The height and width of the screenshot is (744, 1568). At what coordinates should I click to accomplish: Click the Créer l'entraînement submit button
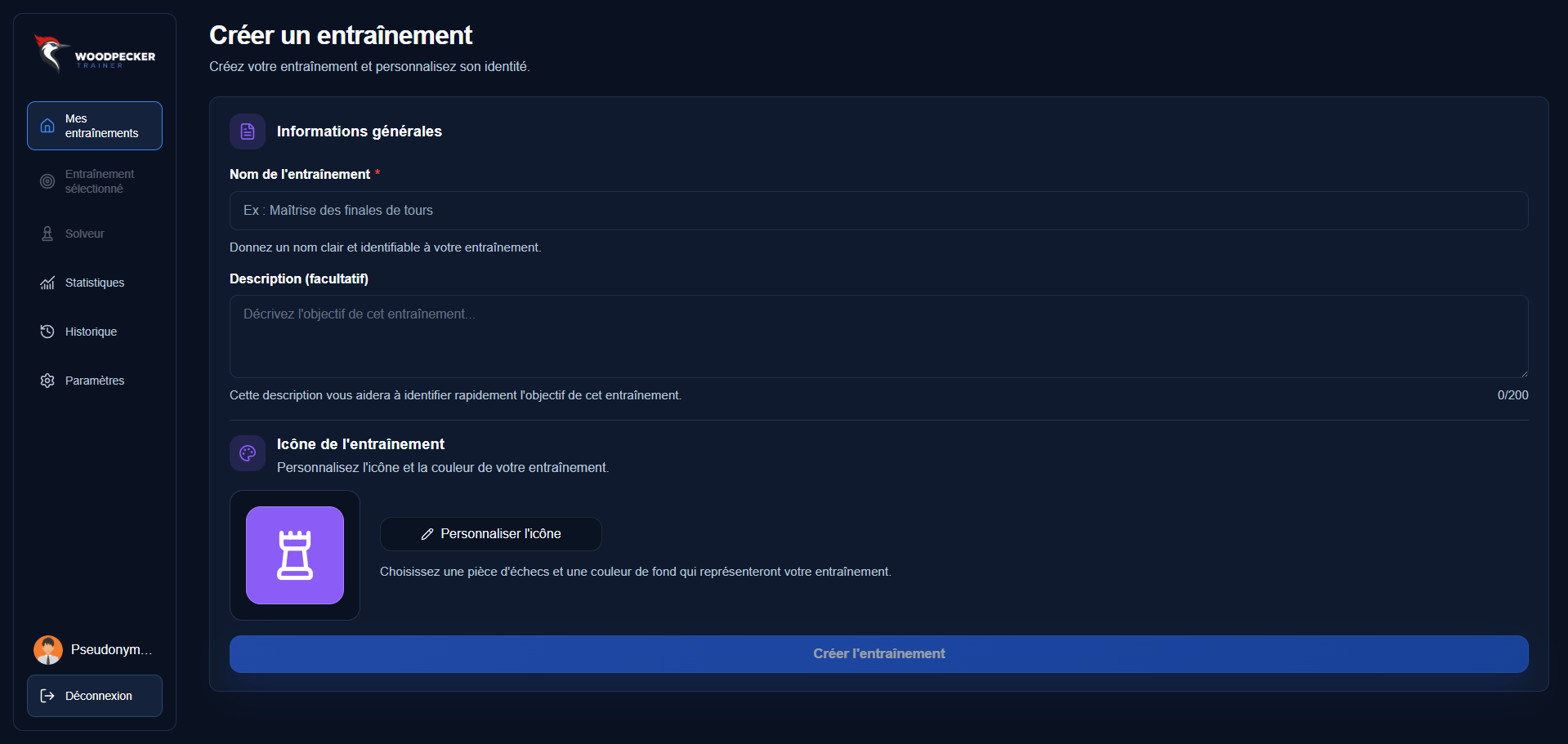pos(878,654)
